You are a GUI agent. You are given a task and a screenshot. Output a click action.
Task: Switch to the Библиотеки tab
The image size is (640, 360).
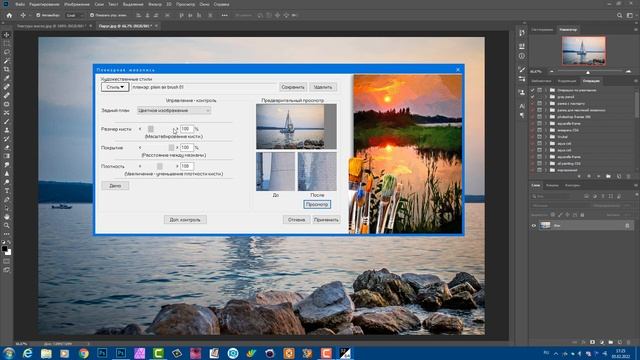point(542,81)
